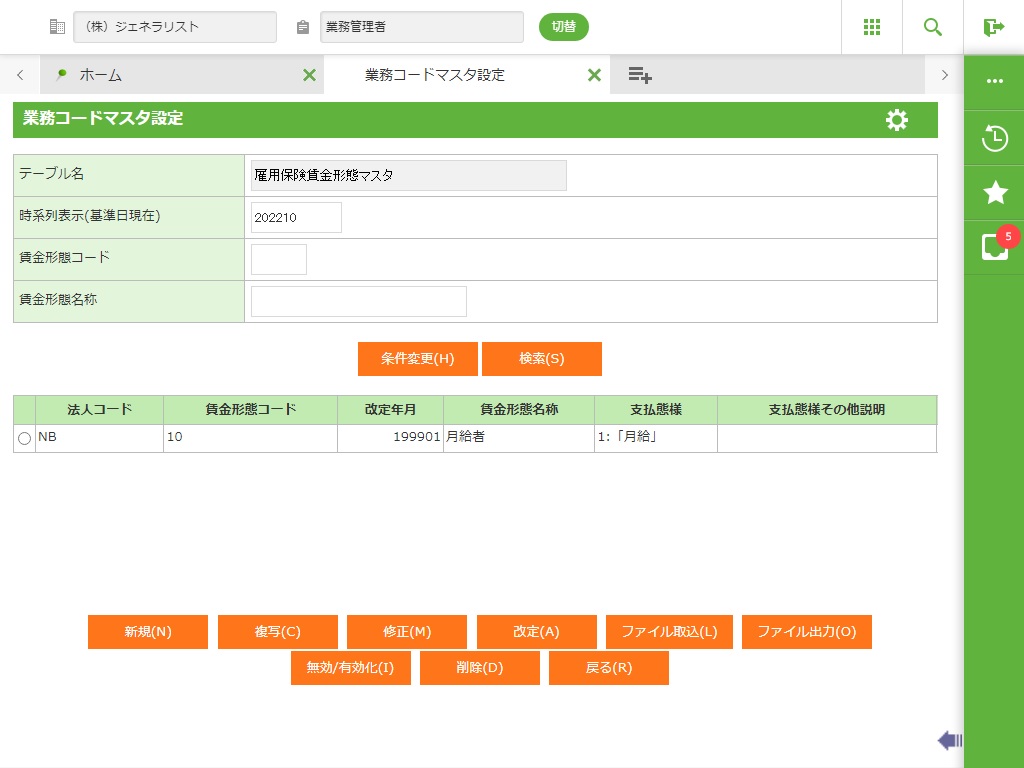Open the history clock icon in sidebar

tap(994, 138)
